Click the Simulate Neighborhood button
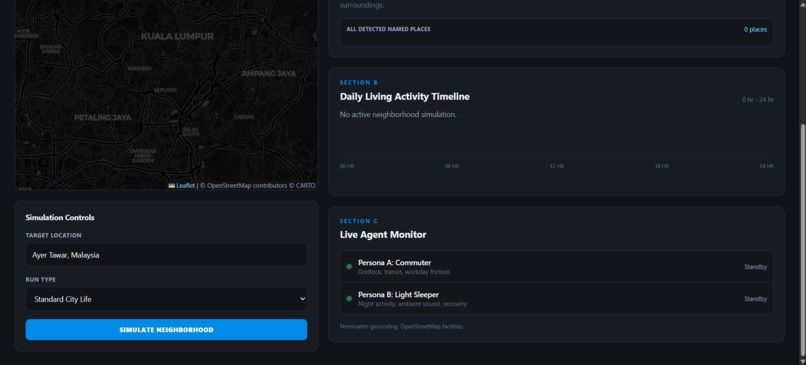 [167, 330]
